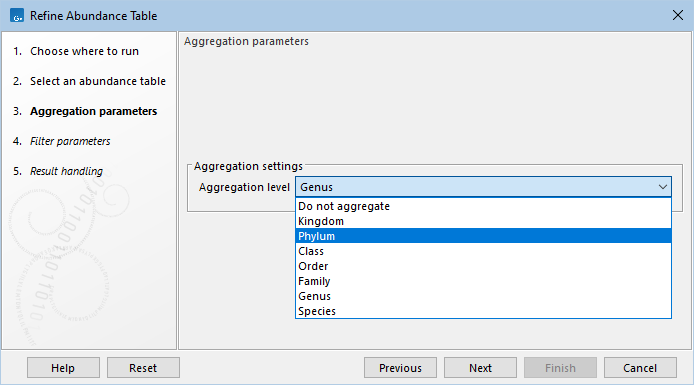Select Kingdom aggregation level
The width and height of the screenshot is (694, 385).
pos(483,221)
